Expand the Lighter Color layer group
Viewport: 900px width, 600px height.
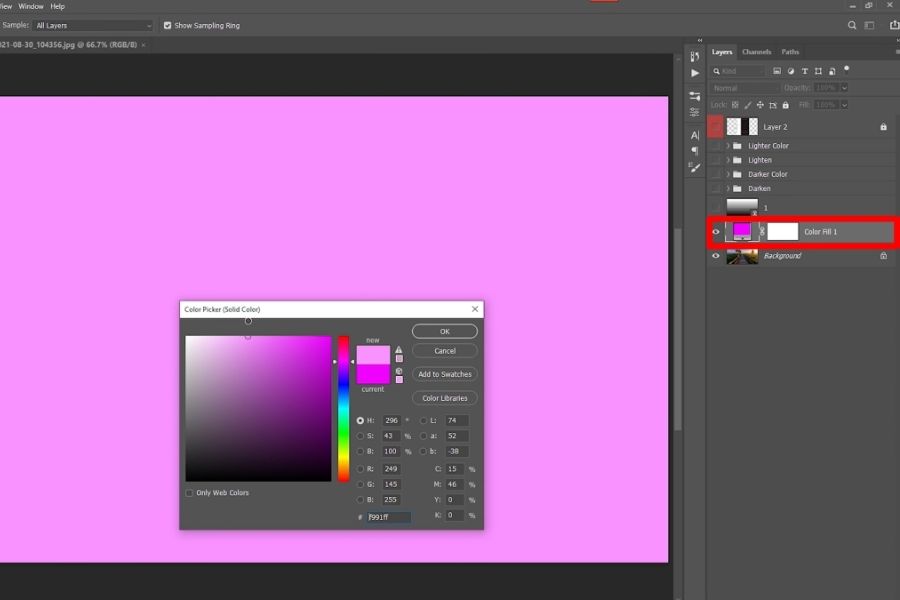[x=727, y=146]
